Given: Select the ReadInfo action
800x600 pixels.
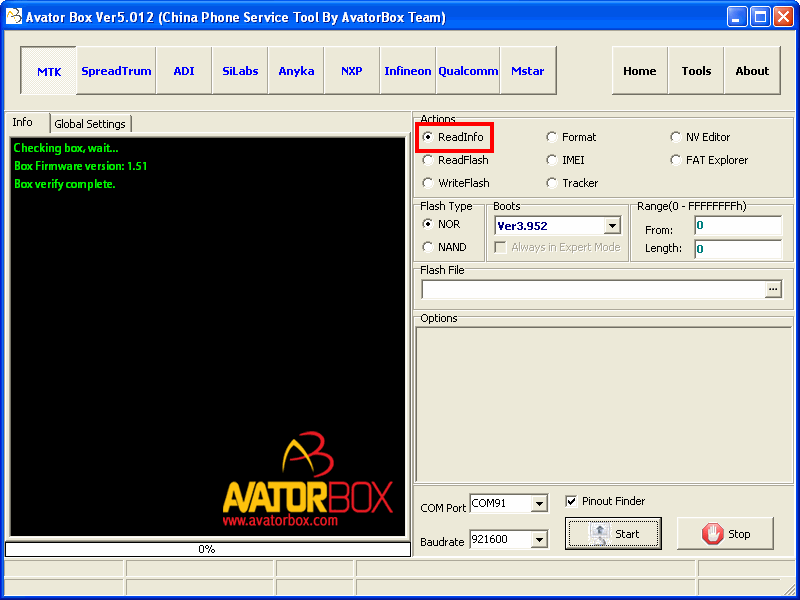Looking at the screenshot, I should (x=454, y=137).
